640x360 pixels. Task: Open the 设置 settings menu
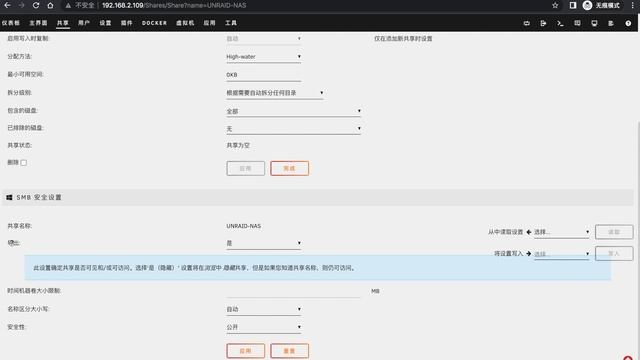click(105, 23)
